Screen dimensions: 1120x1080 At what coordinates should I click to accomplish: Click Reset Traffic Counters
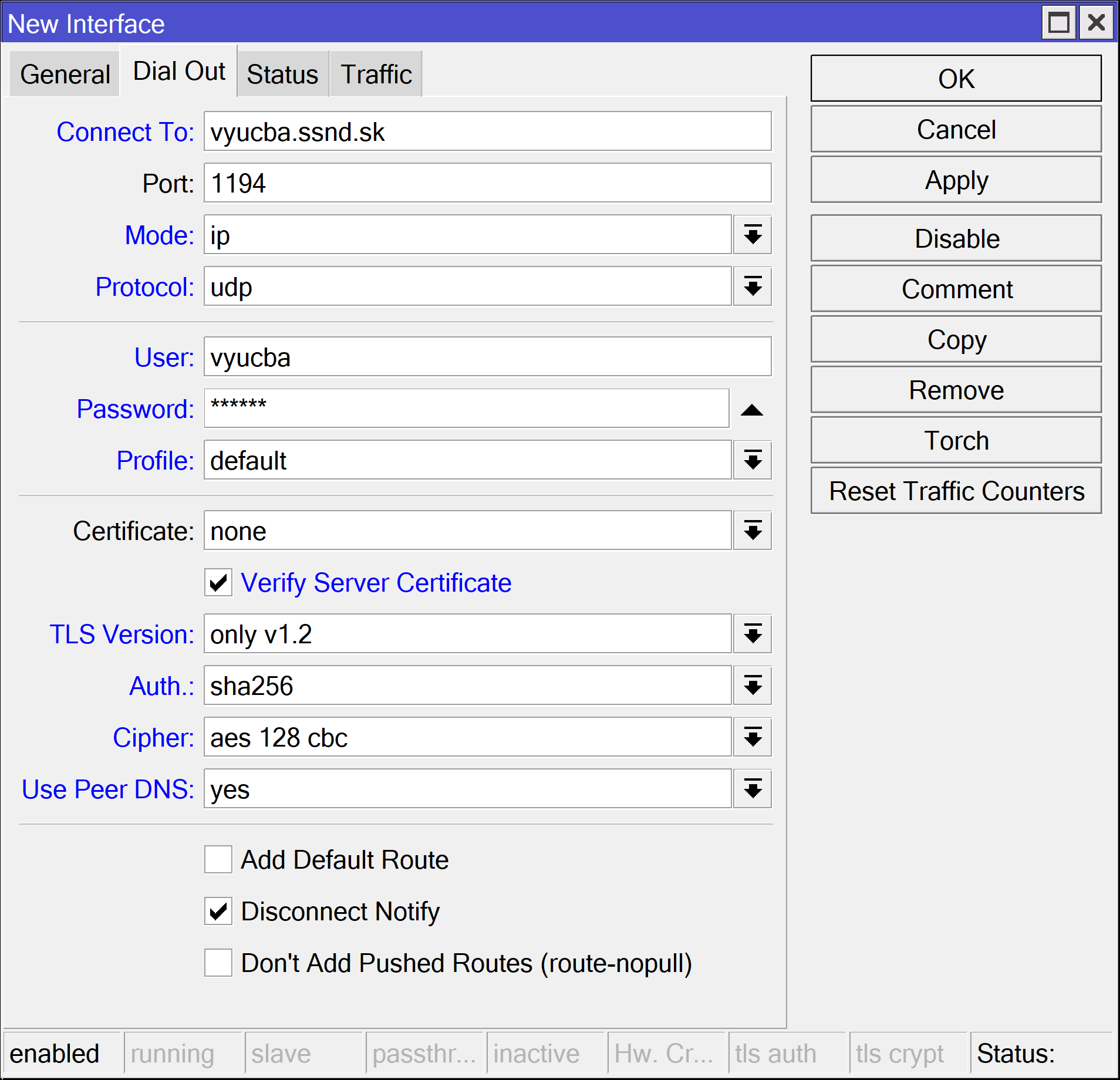(x=956, y=490)
